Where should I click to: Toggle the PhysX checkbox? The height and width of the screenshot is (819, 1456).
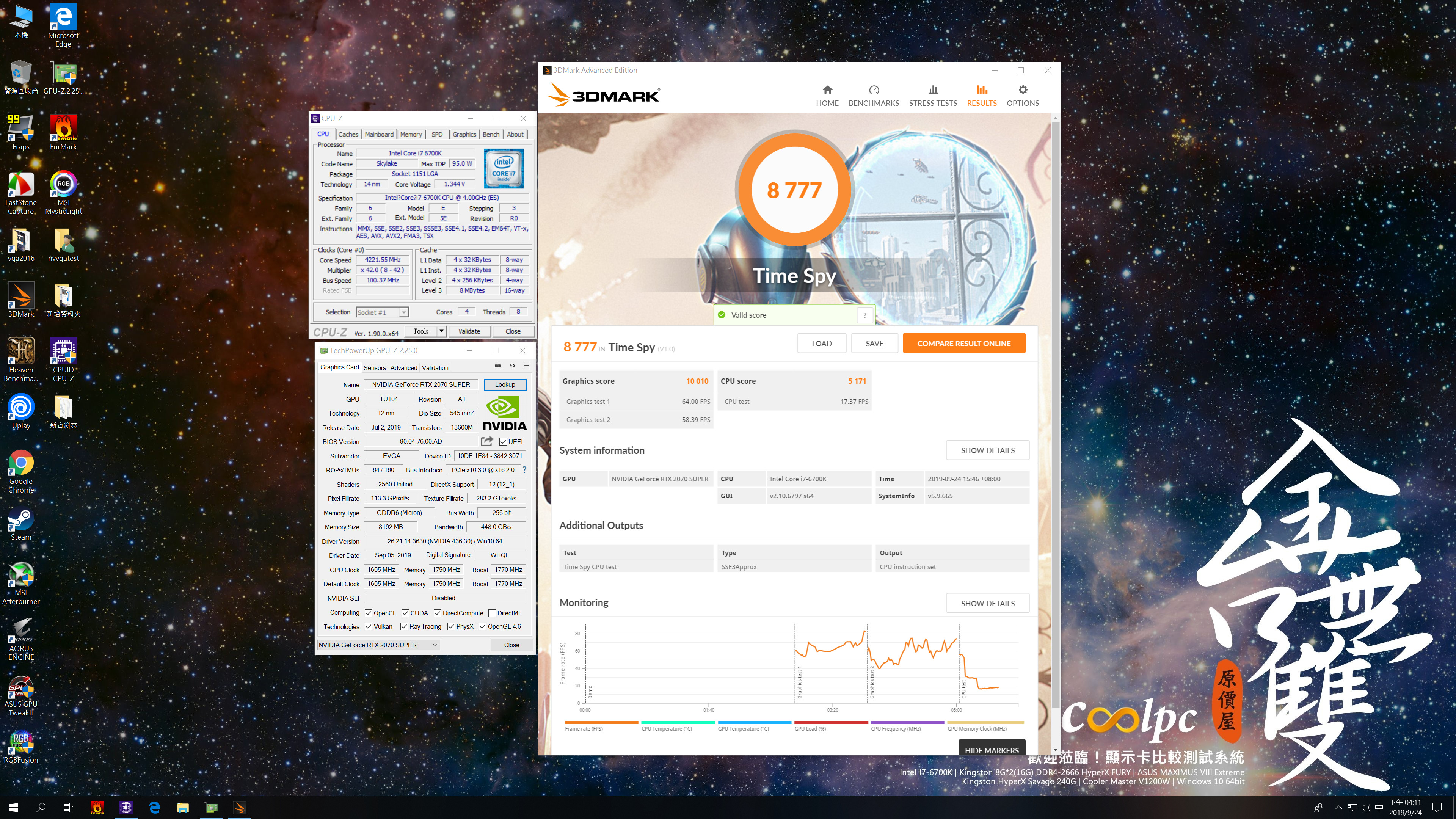click(451, 626)
